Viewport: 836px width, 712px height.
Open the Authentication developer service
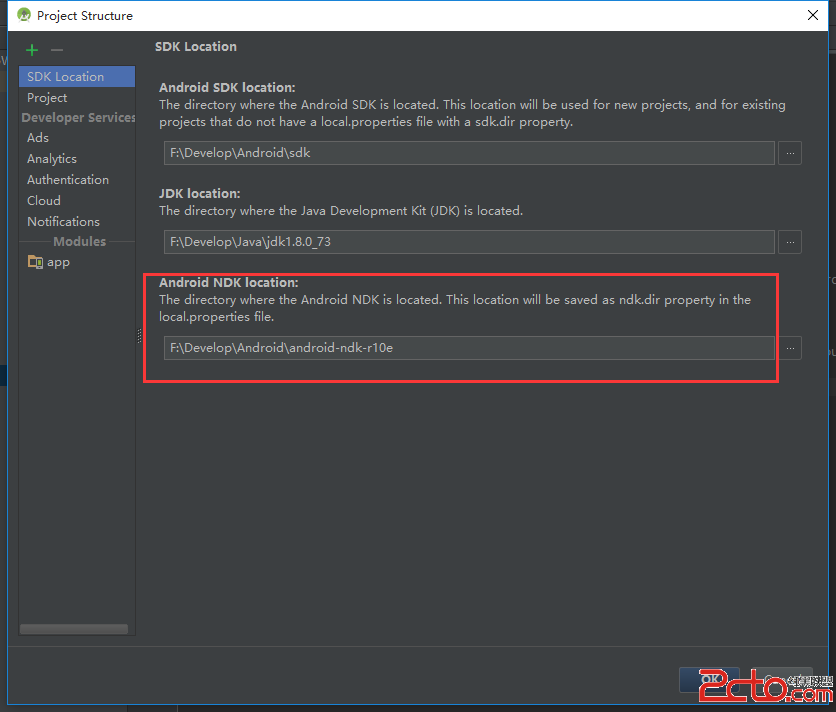(x=68, y=180)
